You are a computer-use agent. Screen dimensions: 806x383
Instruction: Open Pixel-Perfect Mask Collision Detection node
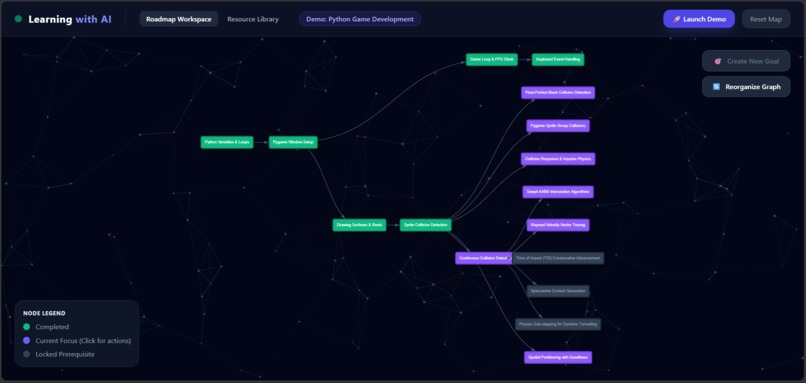click(558, 93)
